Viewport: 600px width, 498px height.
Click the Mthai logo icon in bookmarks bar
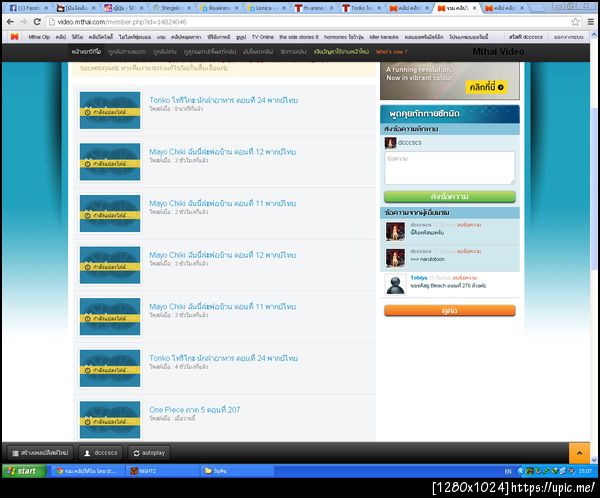click(x=15, y=37)
